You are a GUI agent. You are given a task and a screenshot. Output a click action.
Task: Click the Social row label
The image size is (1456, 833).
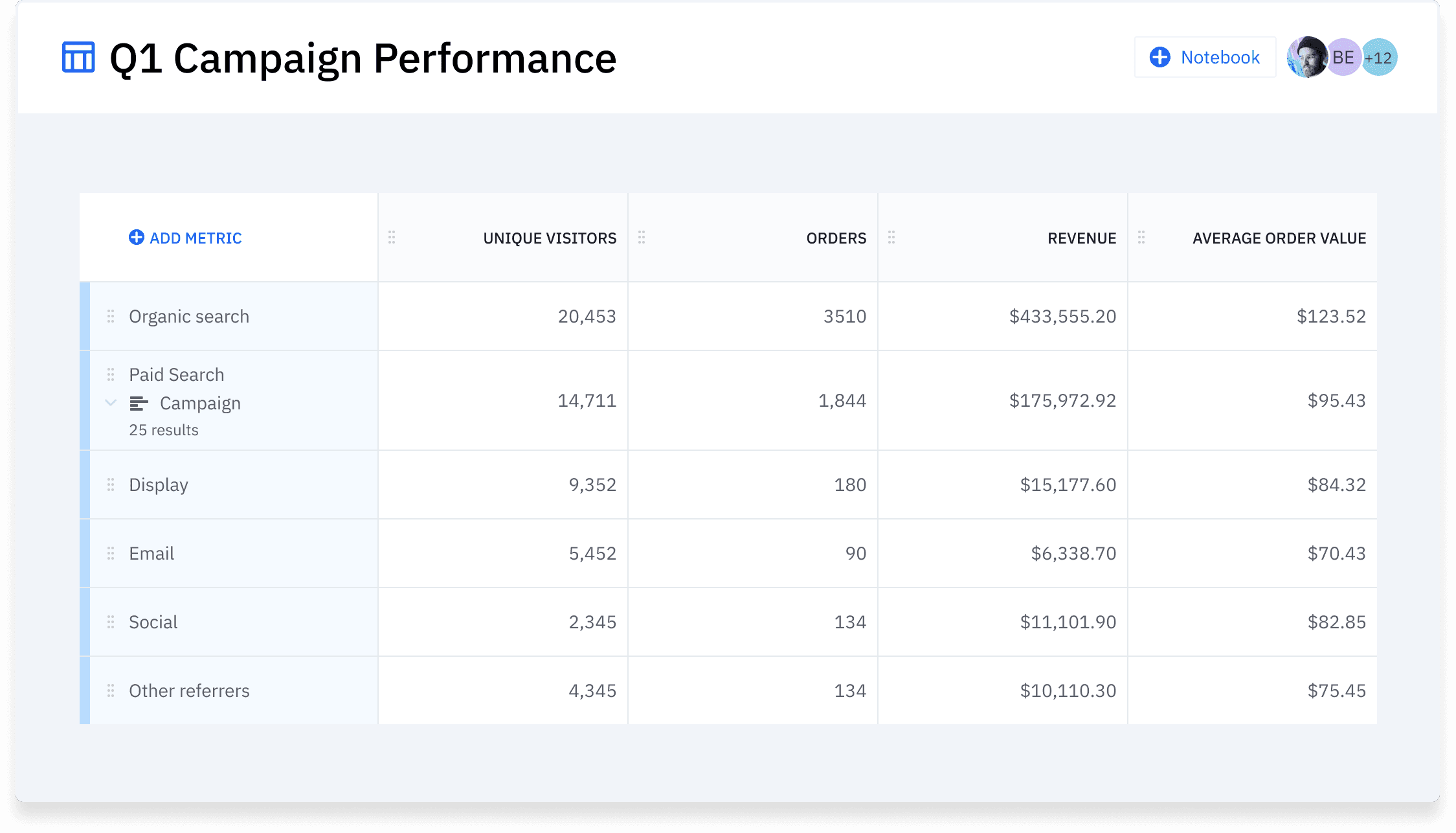click(153, 622)
